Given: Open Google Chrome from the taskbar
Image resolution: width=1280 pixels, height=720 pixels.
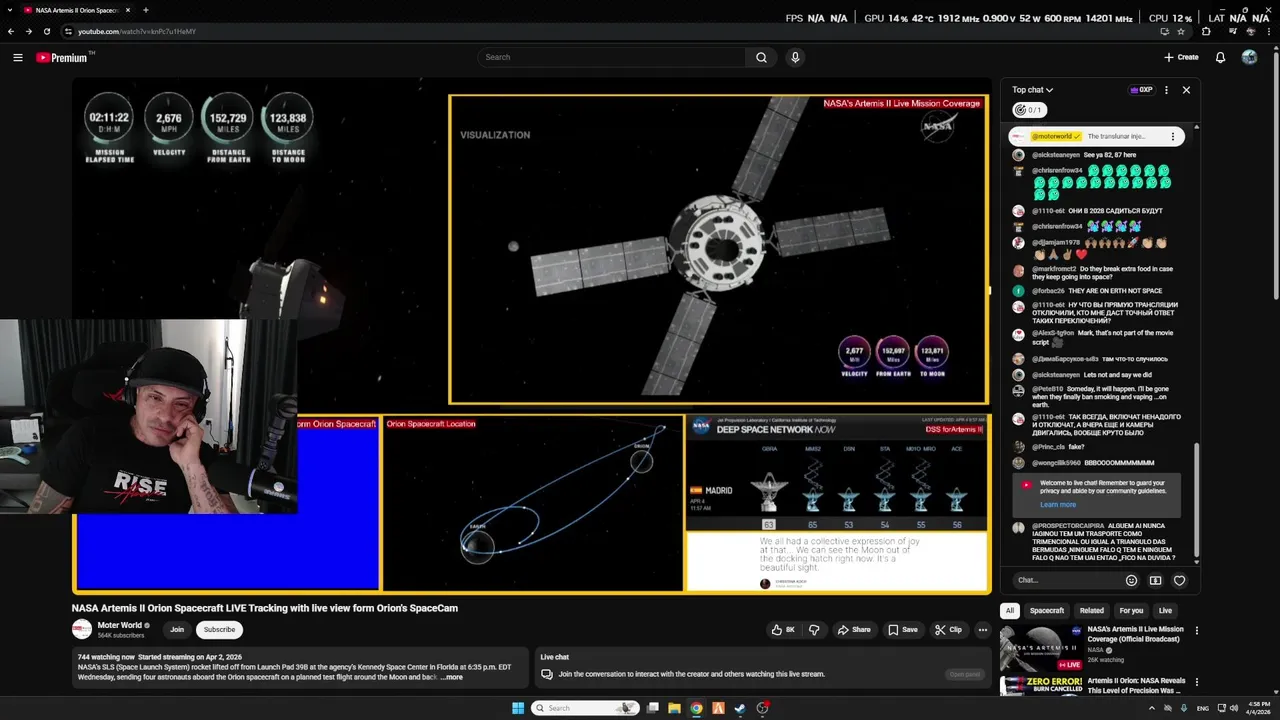Looking at the screenshot, I should point(696,708).
